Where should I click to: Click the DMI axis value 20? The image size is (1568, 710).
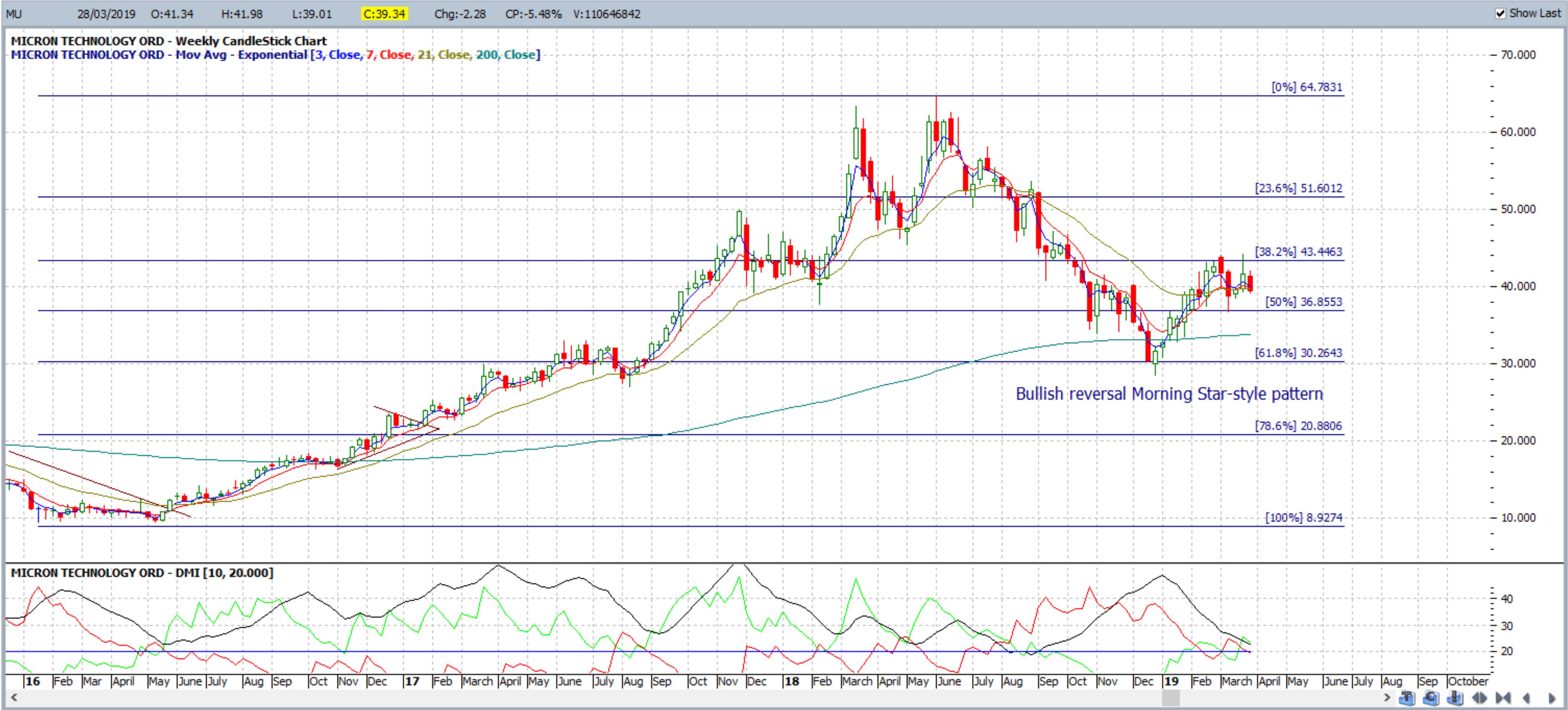(x=1507, y=652)
